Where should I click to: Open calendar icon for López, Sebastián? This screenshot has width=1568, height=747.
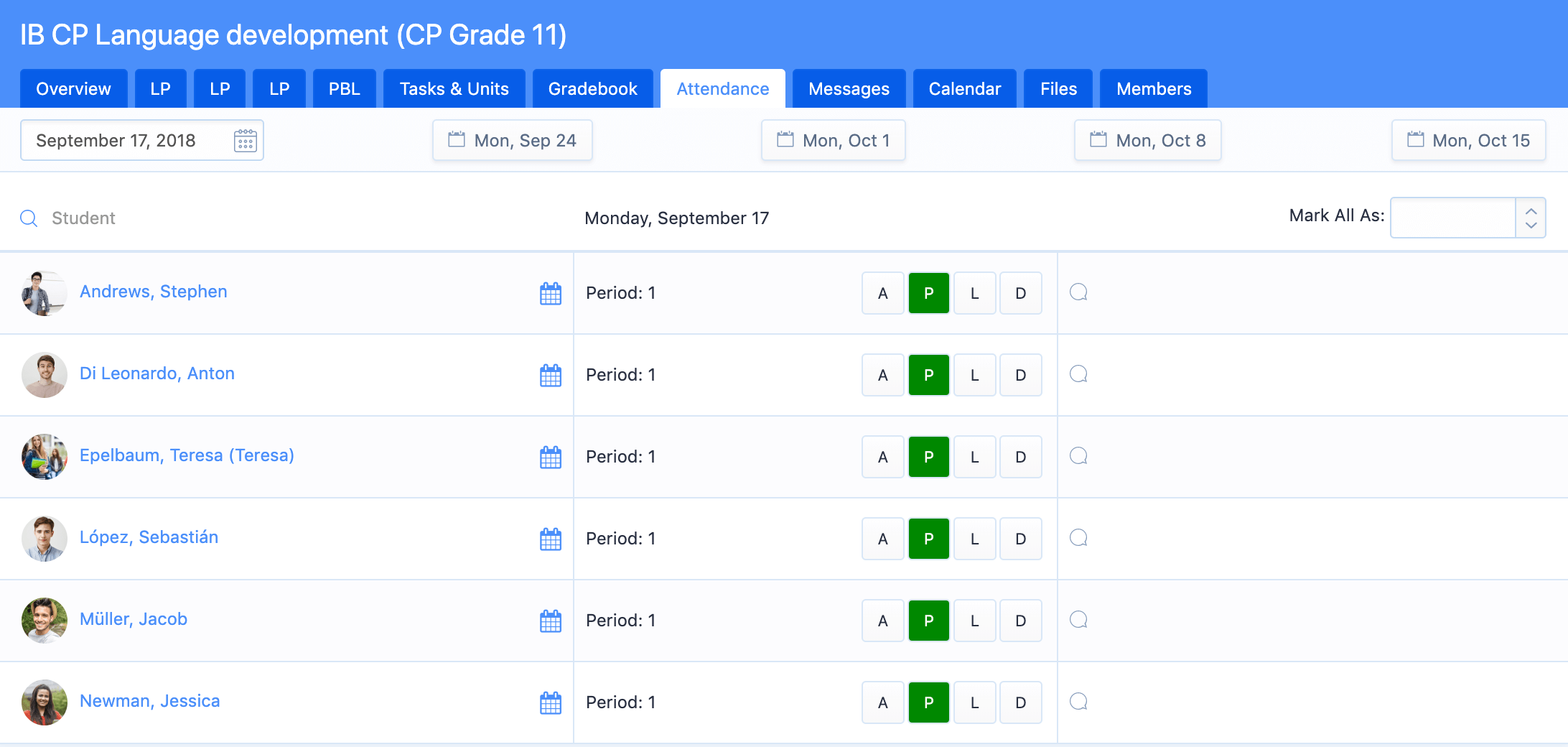(551, 539)
